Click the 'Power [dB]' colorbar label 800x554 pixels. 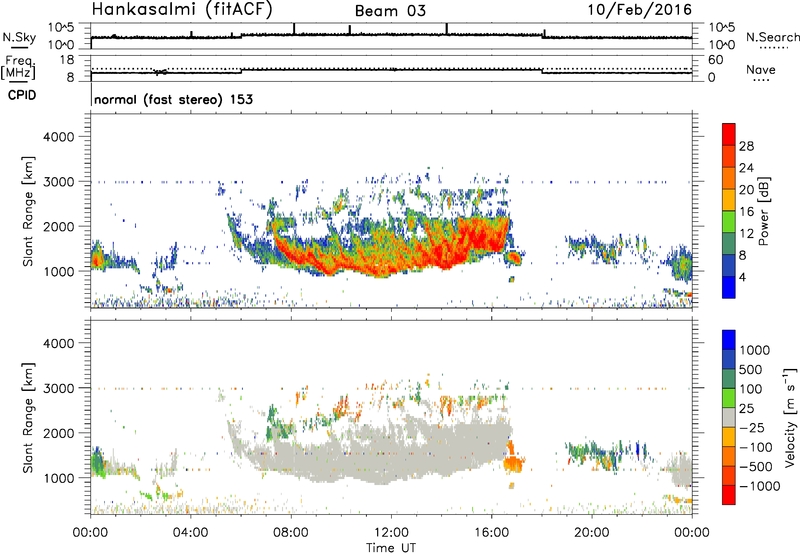pyautogui.click(x=763, y=211)
